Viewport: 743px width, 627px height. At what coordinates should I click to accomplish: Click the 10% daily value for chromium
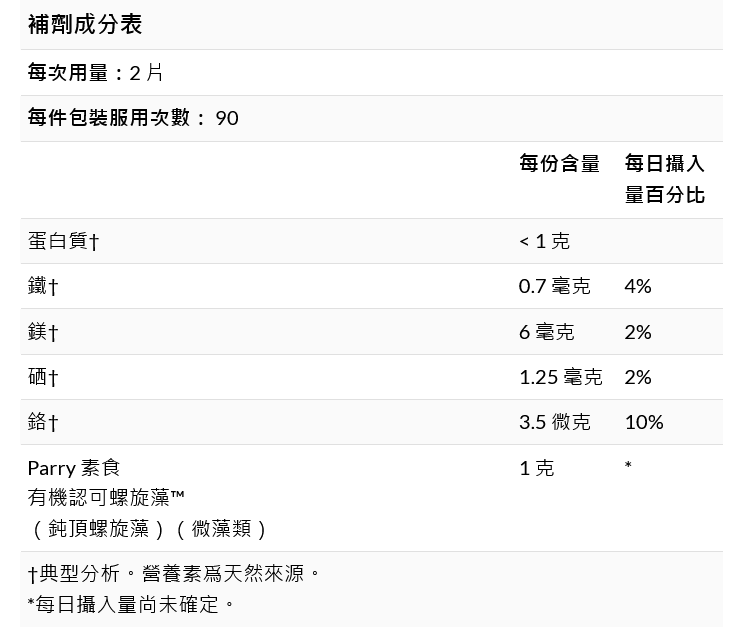(x=643, y=422)
